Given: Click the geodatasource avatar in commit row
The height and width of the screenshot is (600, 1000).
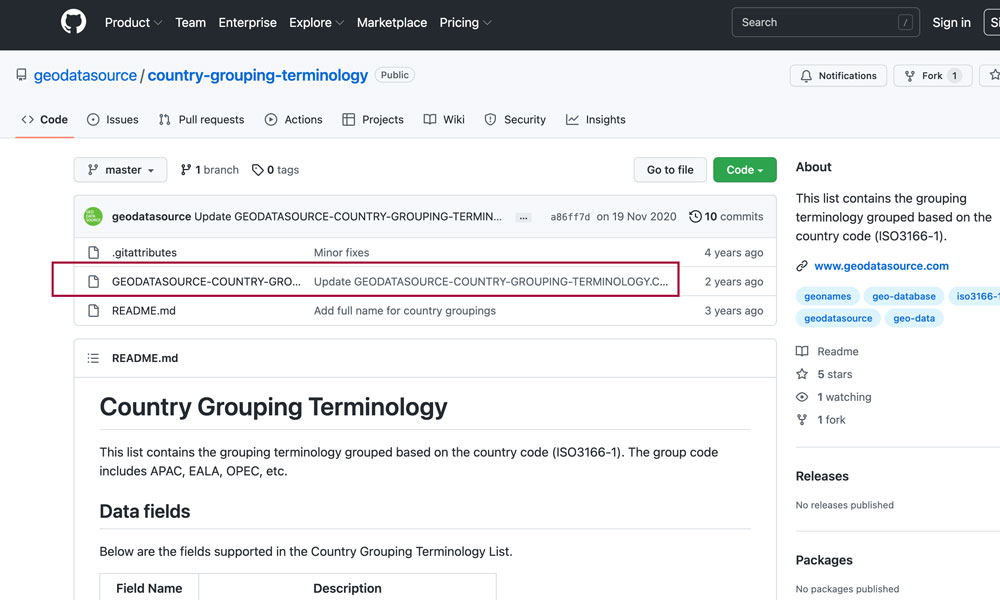Looking at the screenshot, I should click(x=93, y=216).
